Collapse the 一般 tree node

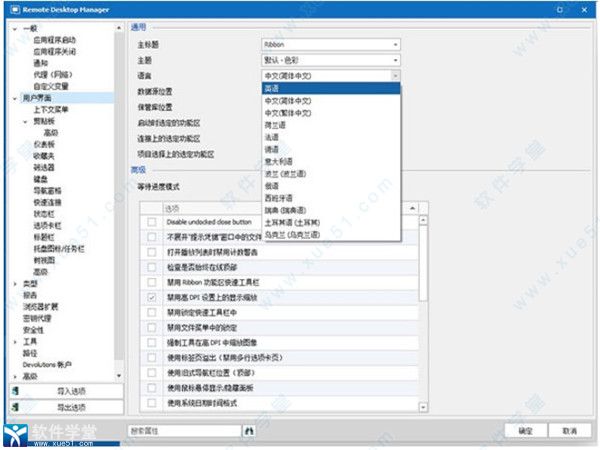[x=15, y=29]
